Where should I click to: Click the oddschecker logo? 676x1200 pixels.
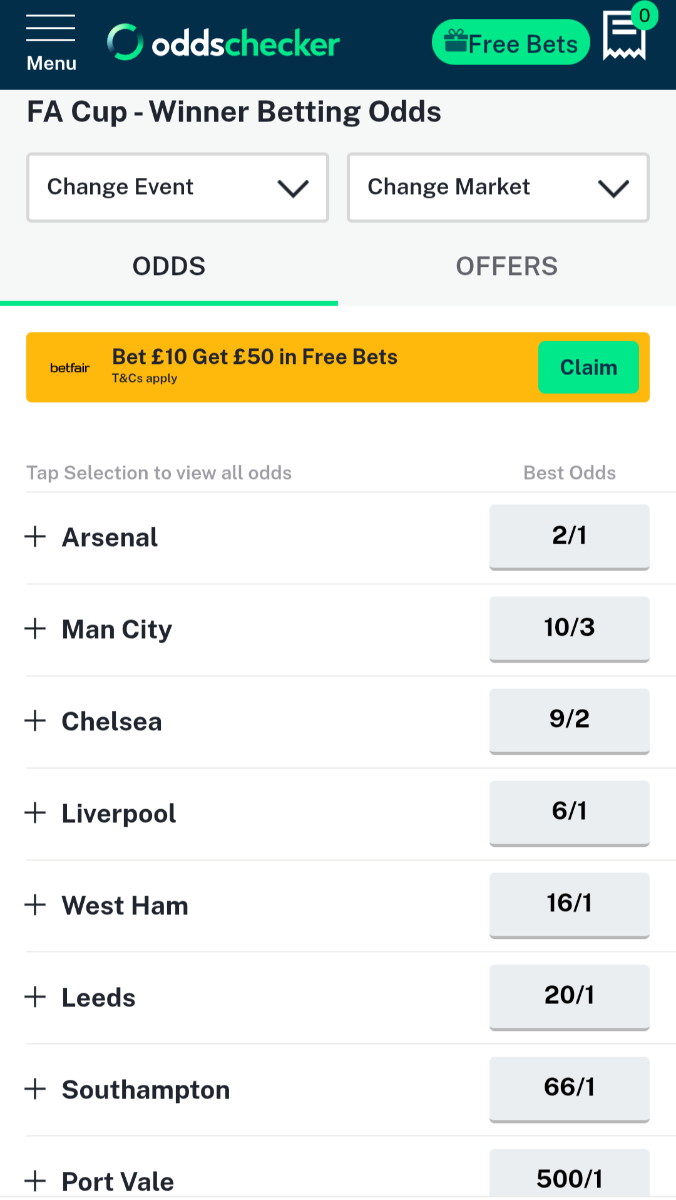[224, 43]
